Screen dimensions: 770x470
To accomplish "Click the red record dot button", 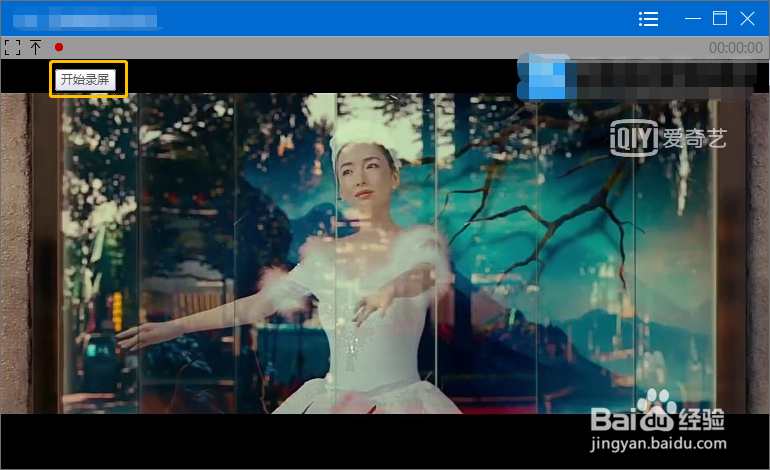I will click(59, 47).
